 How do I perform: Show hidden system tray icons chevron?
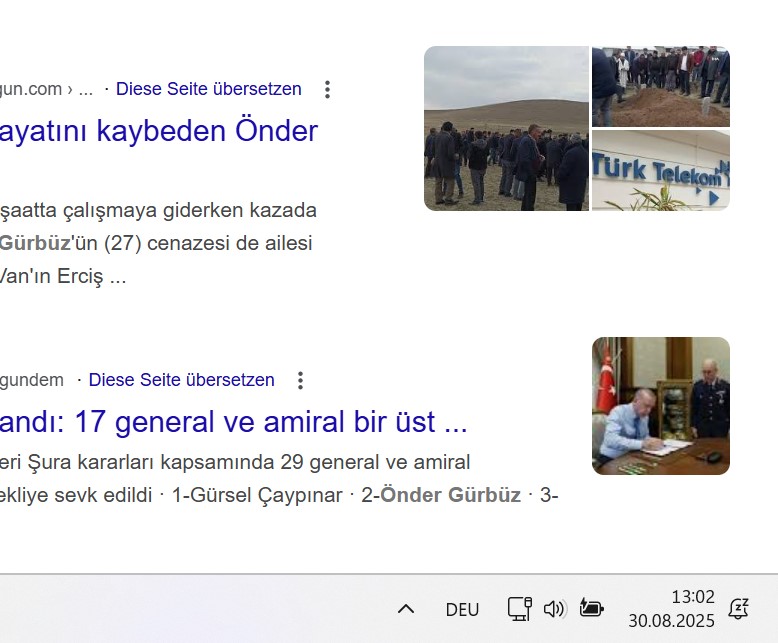406,609
